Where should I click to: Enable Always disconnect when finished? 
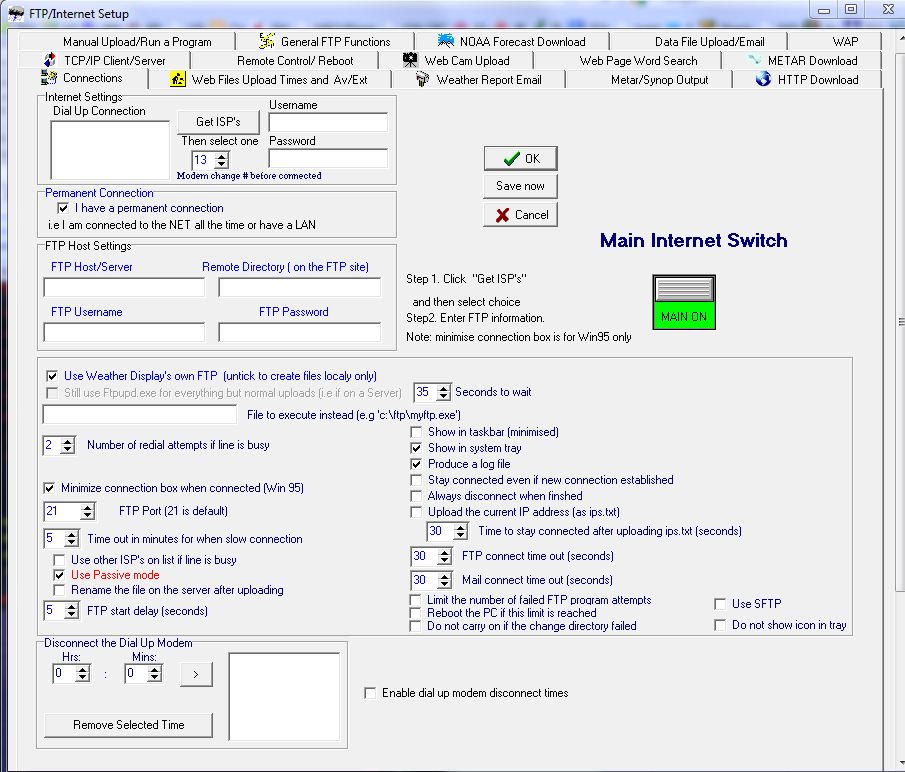416,496
